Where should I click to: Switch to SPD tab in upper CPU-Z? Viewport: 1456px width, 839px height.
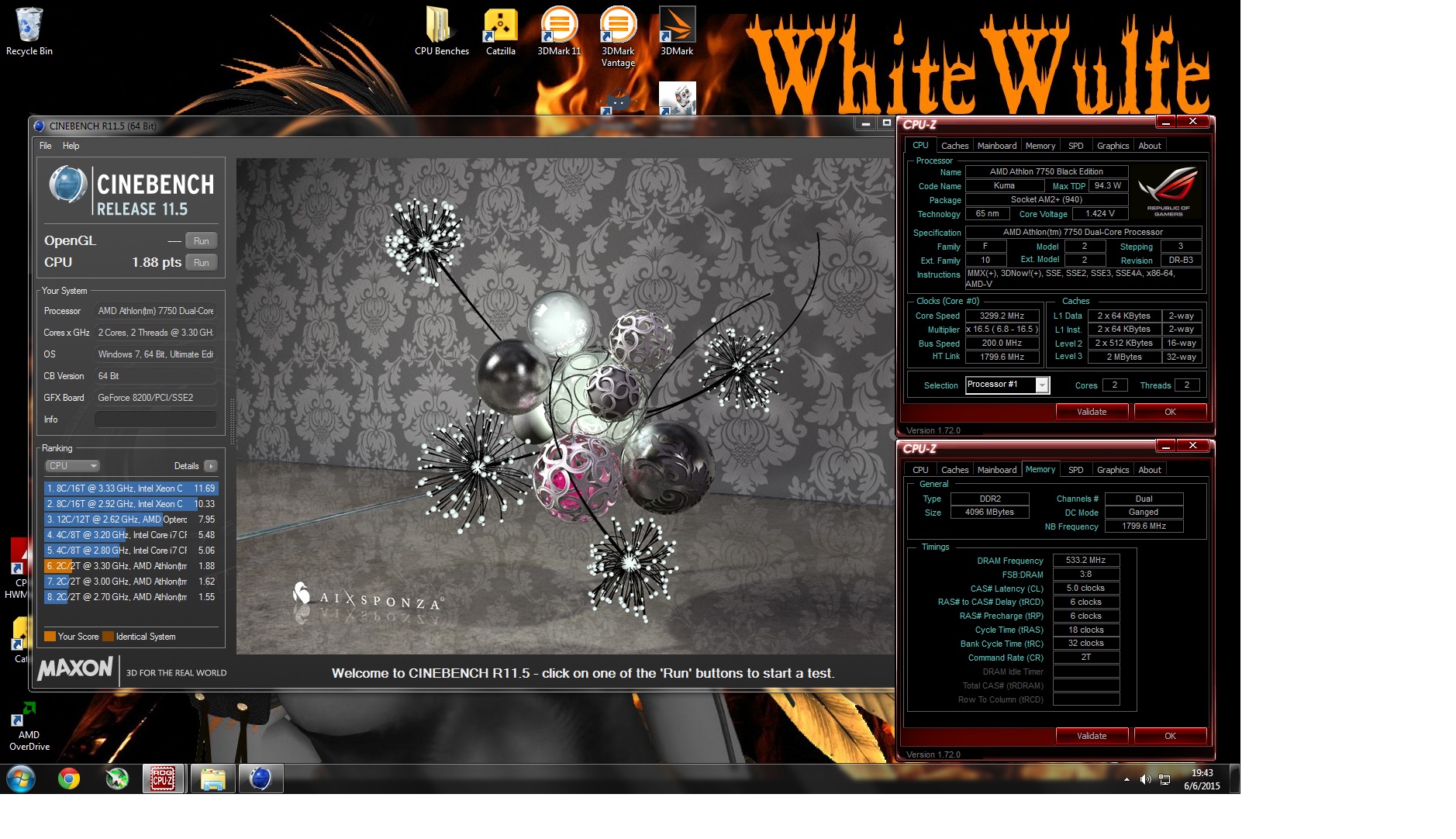pos(1075,146)
